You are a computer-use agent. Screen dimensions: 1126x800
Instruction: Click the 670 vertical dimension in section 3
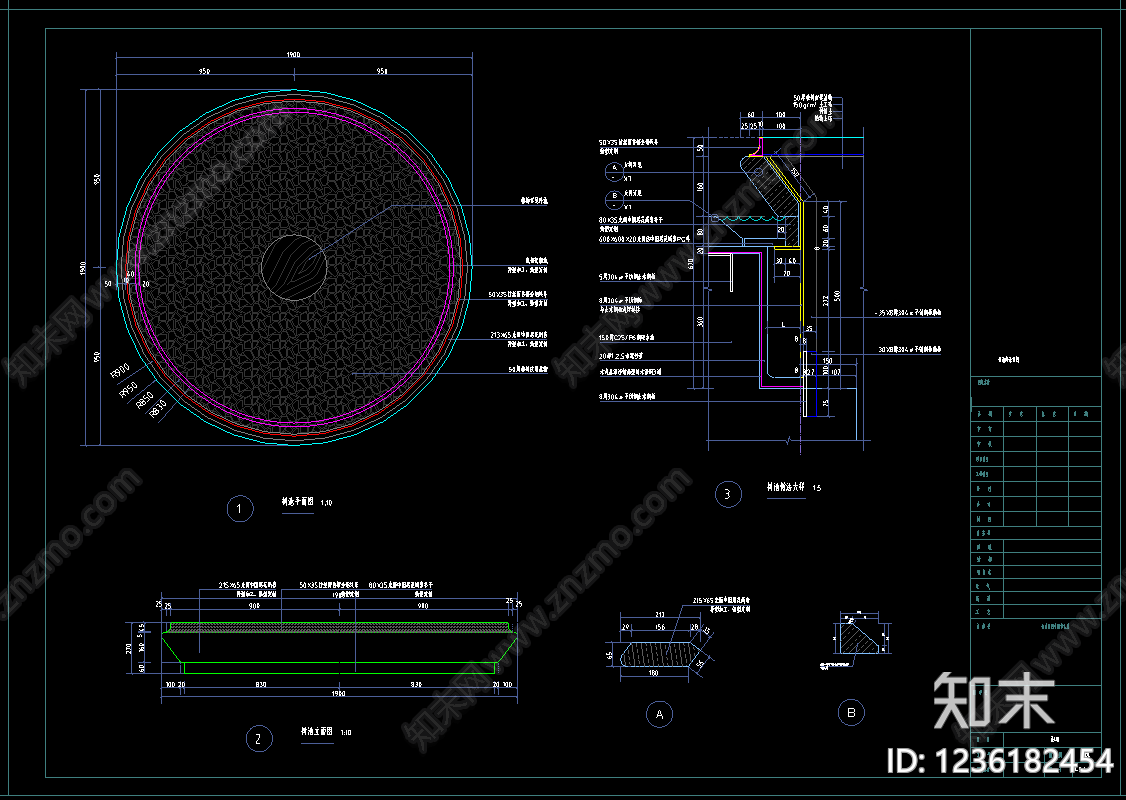pos(691,264)
